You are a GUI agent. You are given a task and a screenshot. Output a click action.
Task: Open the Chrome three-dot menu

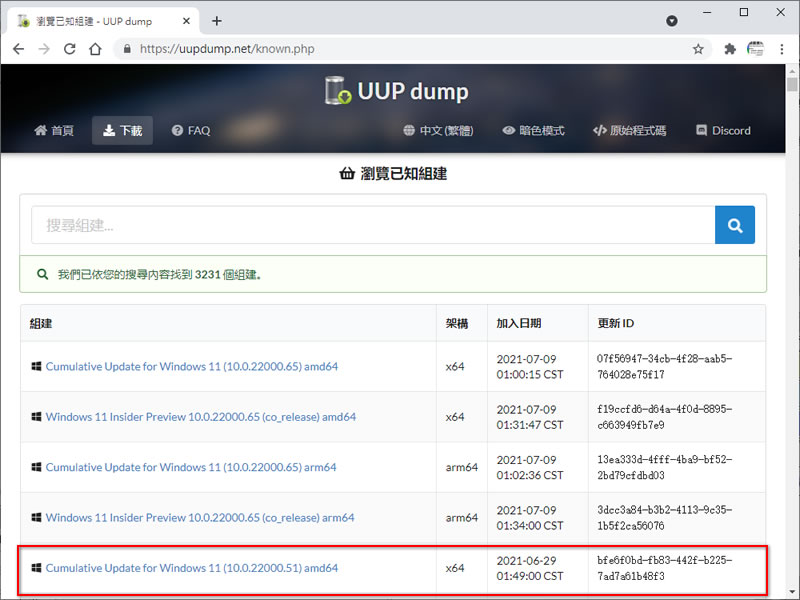(782, 49)
